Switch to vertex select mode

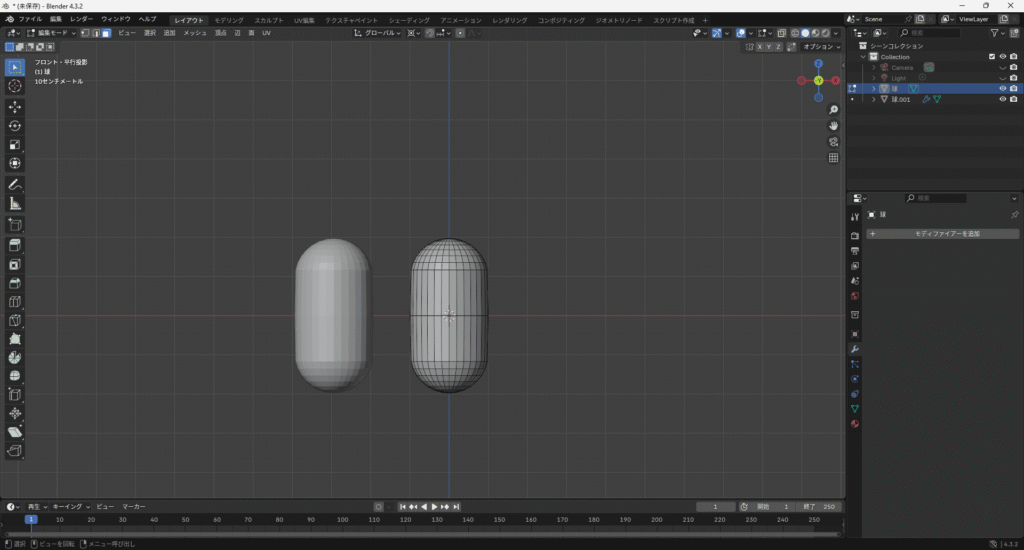point(85,33)
